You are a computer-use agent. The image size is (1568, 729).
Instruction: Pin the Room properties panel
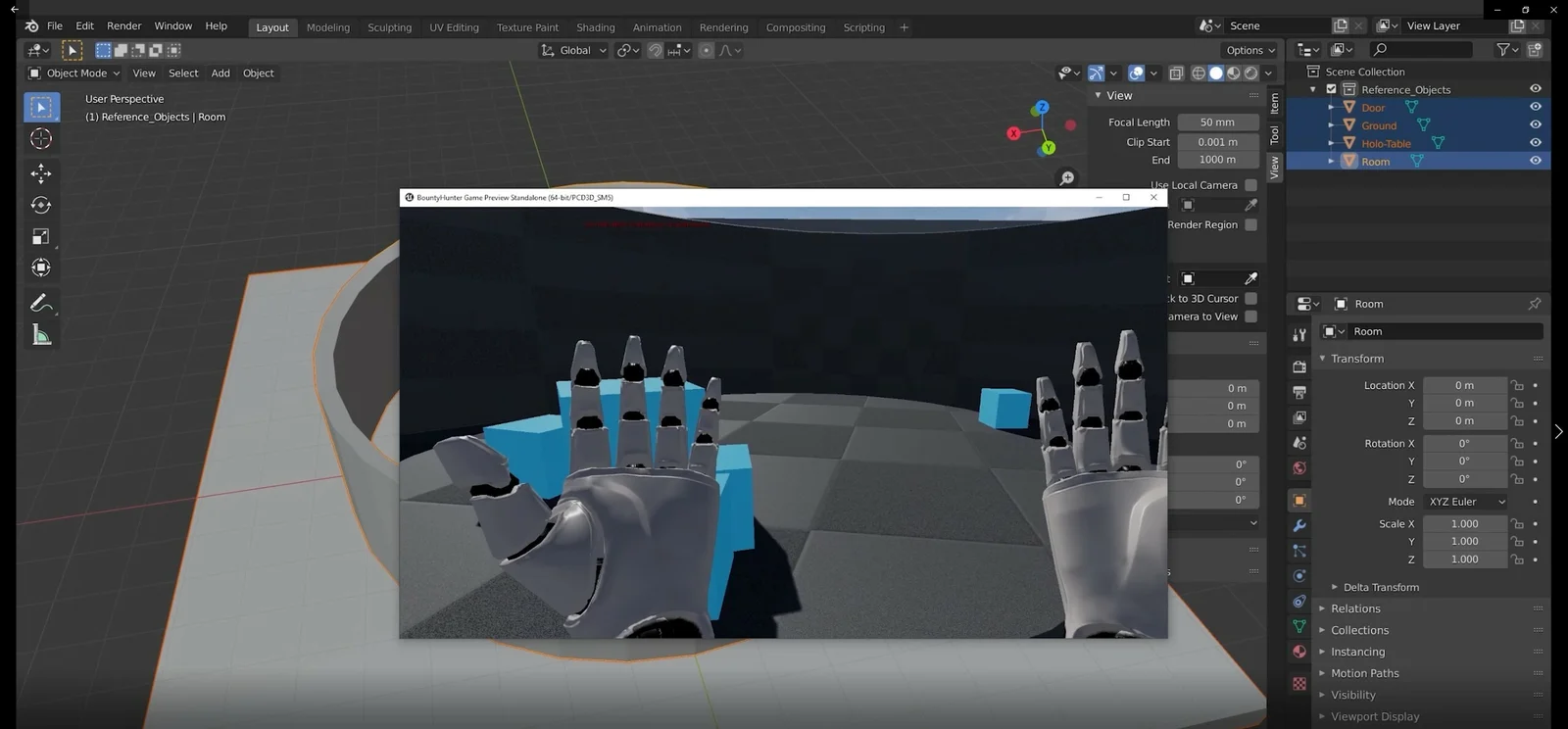(x=1535, y=304)
